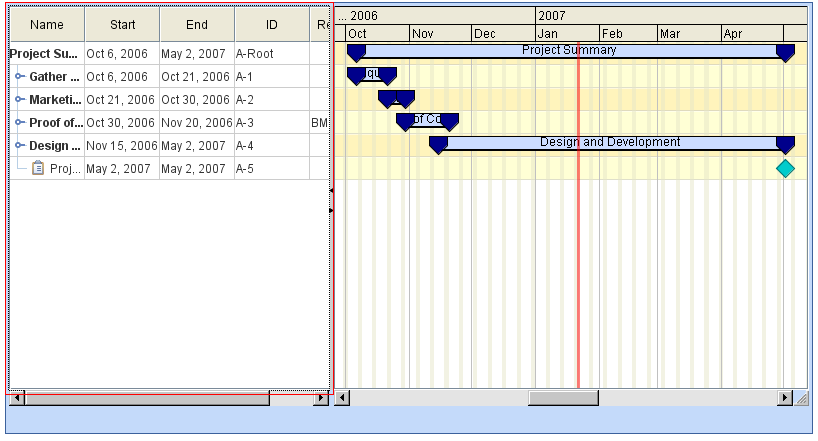Expand the Gather... task node

(x=20, y=76)
